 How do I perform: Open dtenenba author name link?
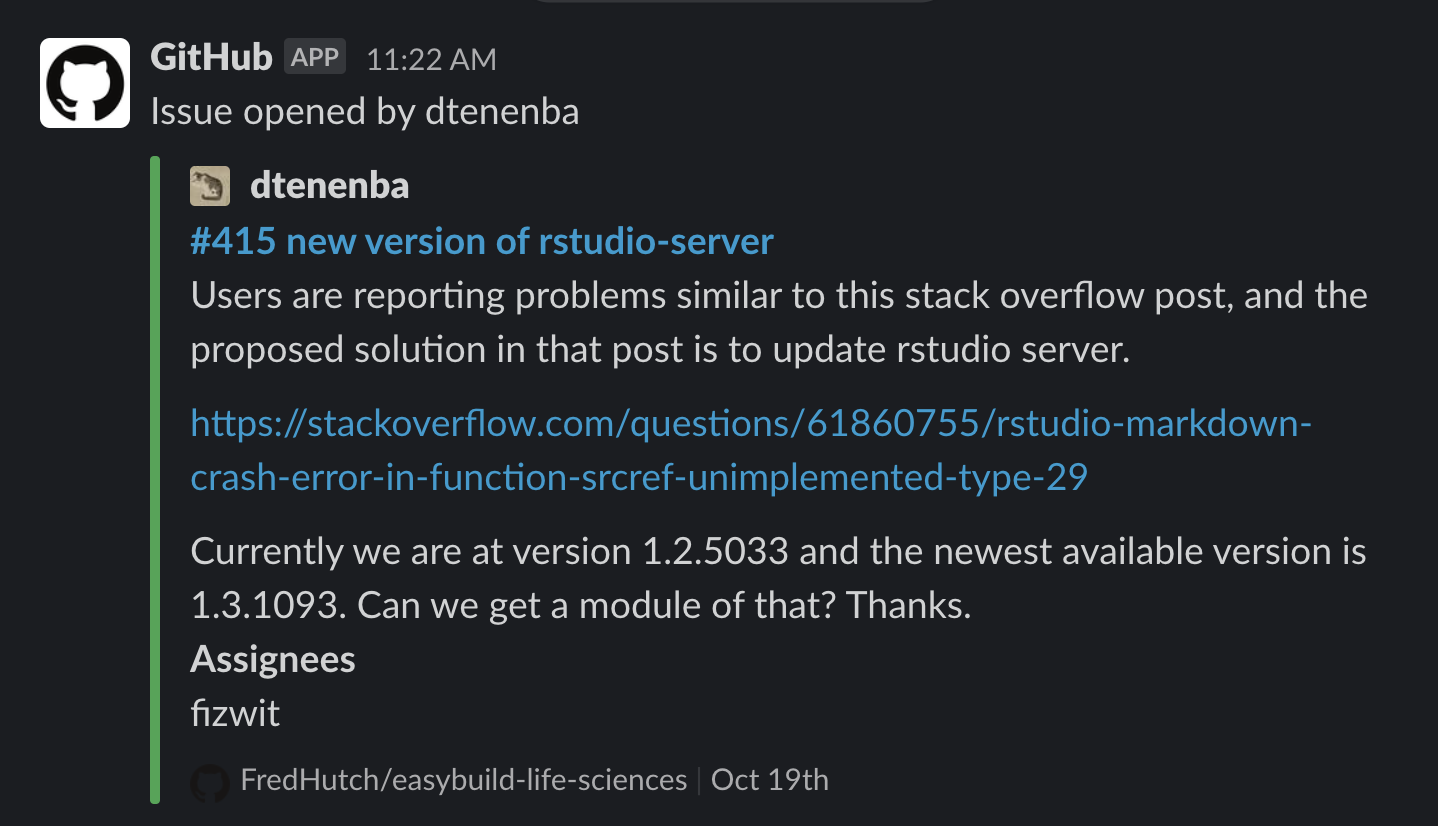pyautogui.click(x=329, y=186)
